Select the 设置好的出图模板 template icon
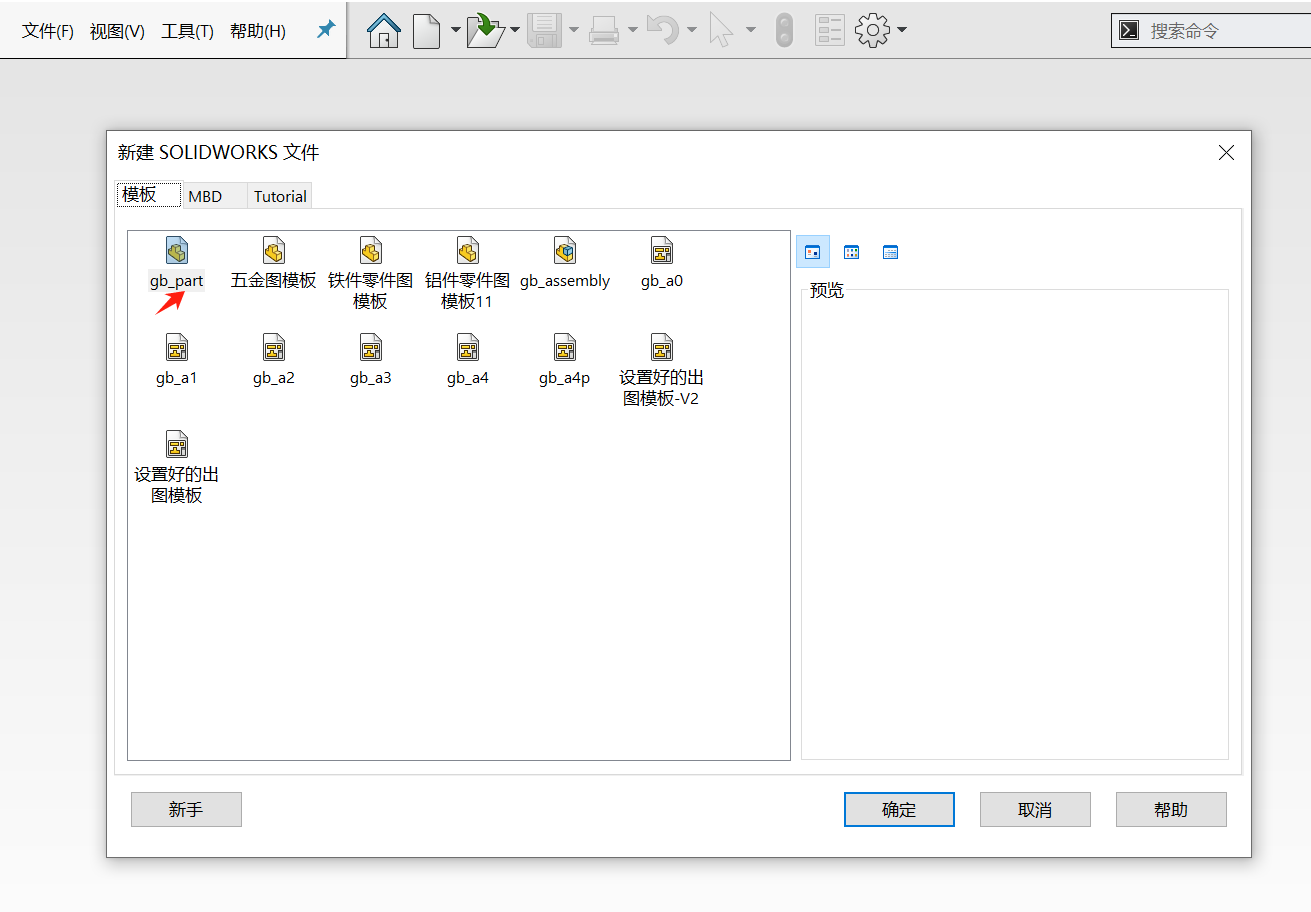 (x=176, y=444)
